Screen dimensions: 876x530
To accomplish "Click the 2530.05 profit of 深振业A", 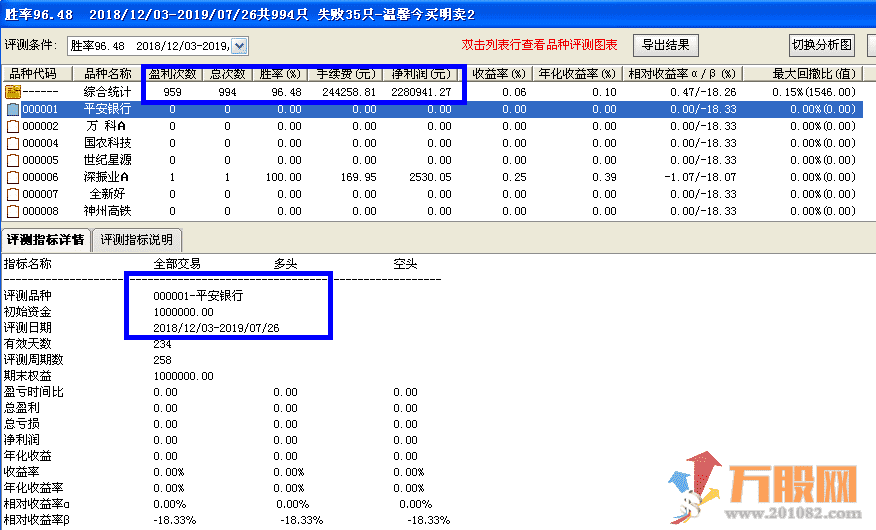I will (430, 178).
